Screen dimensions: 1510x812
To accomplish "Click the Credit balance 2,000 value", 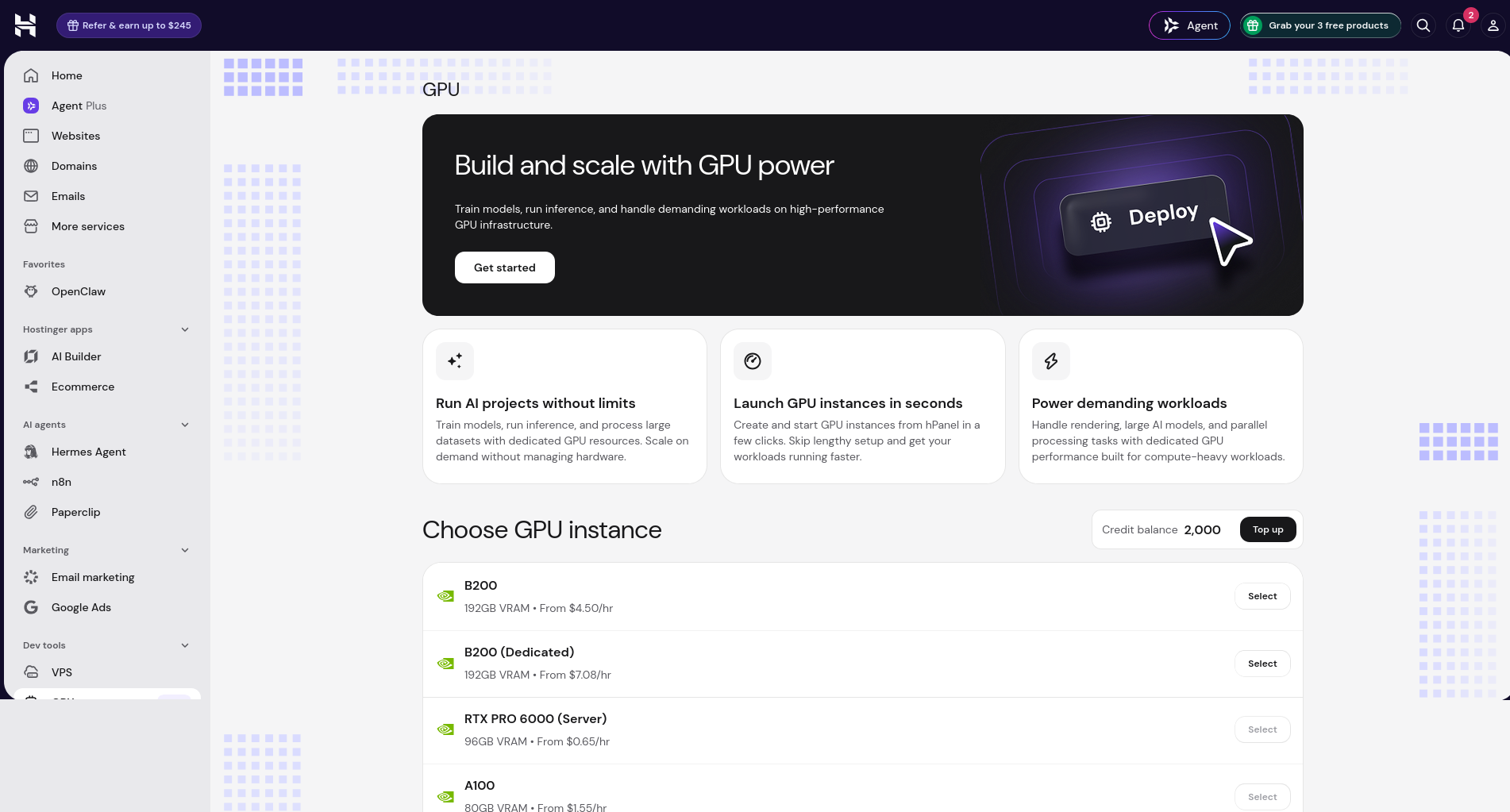I will (1202, 529).
